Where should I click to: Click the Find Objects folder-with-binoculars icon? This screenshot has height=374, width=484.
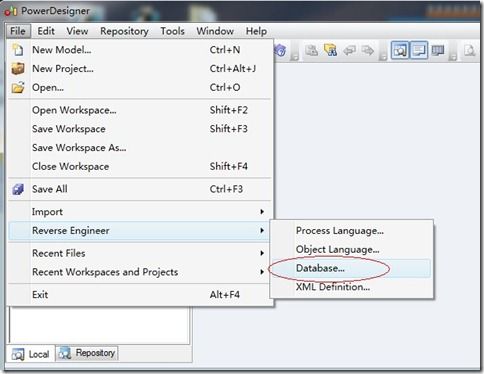pyautogui.click(x=330, y=51)
